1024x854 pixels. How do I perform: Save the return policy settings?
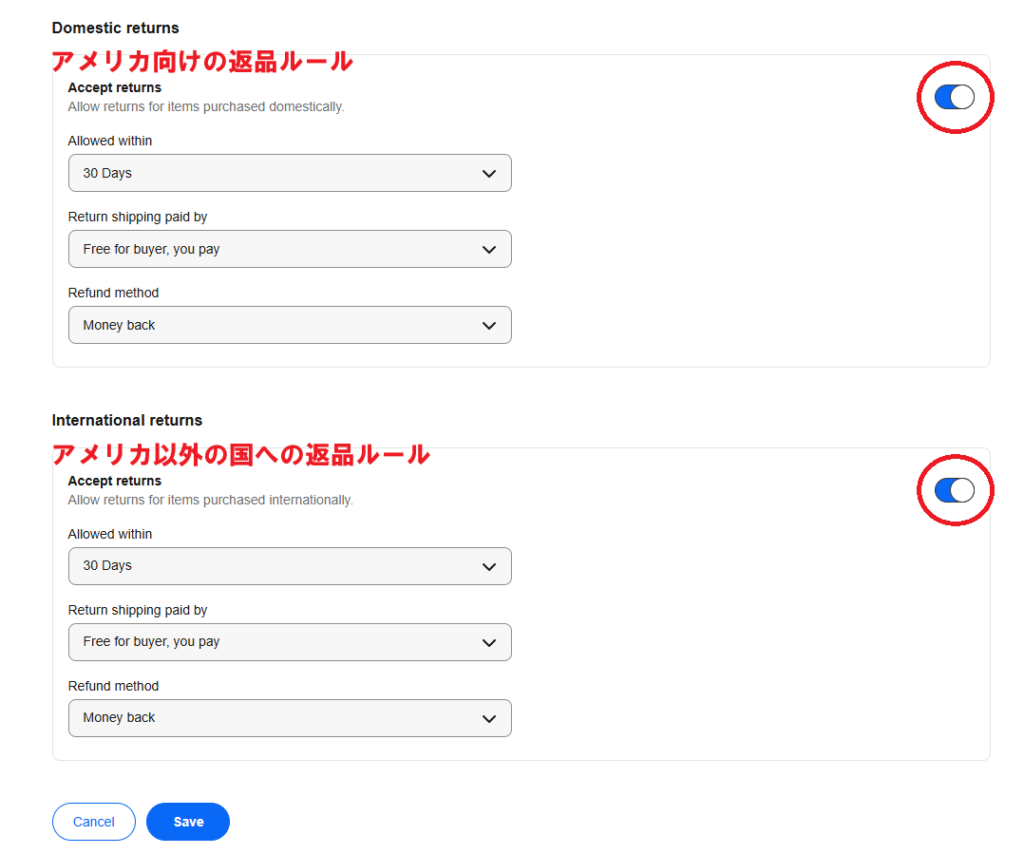(x=188, y=822)
